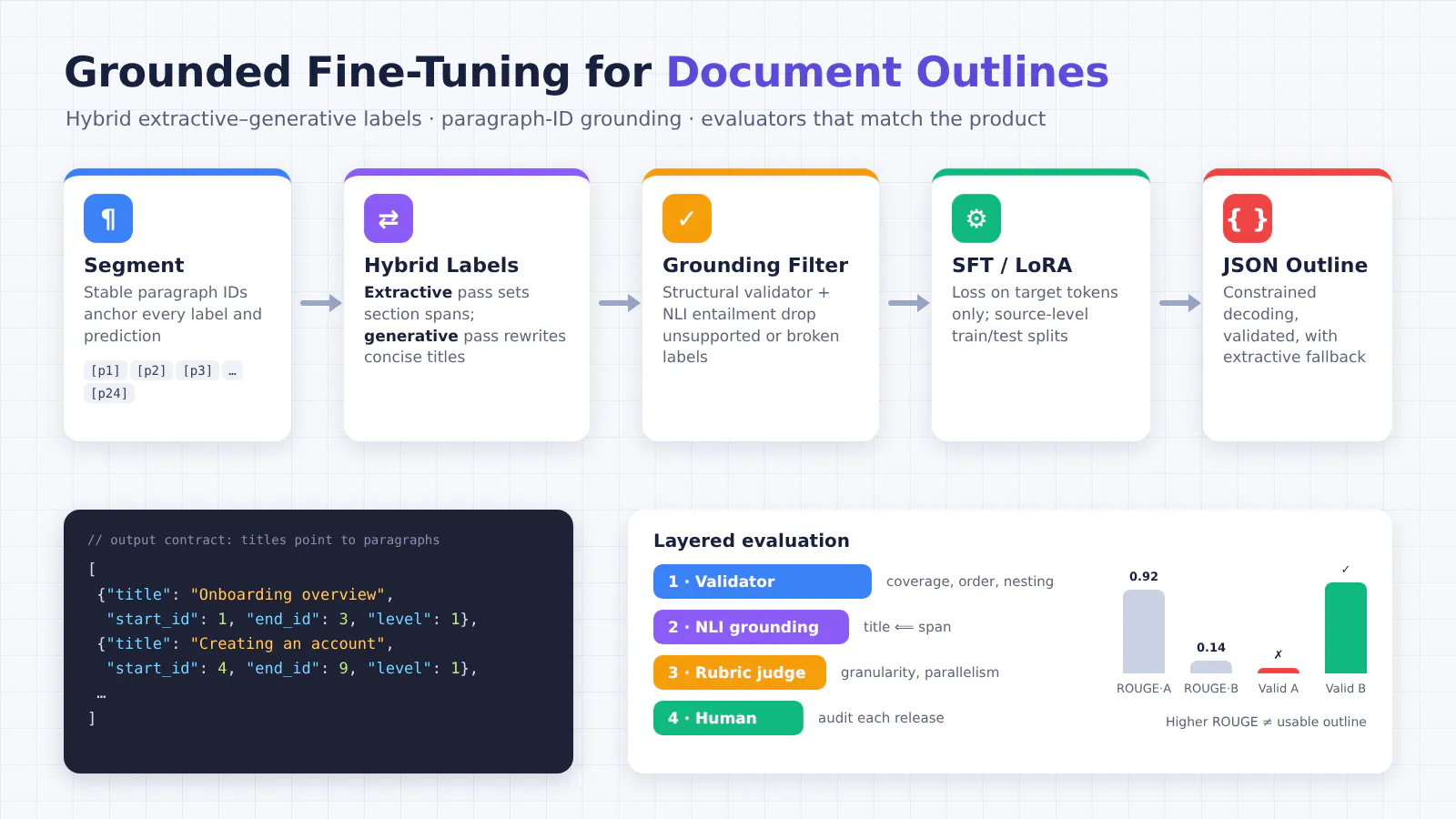The width and height of the screenshot is (1456, 819).
Task: Click the ROUGE·B bar valued 0.14
Action: point(1211,667)
